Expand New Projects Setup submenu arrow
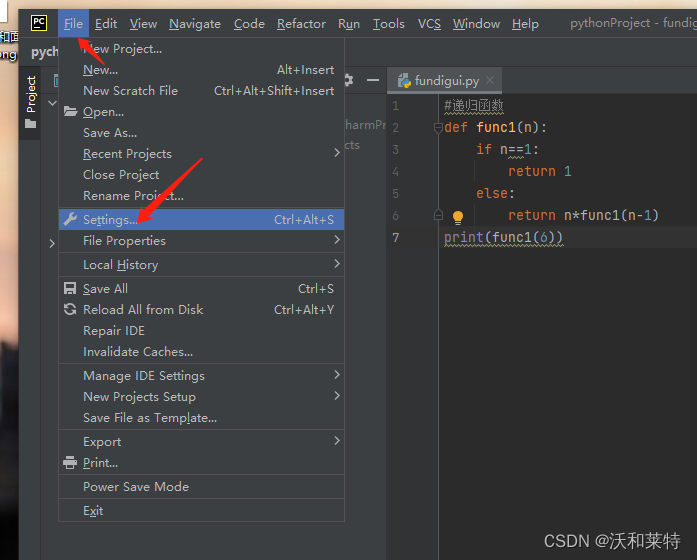Screen dimensions: 697x560 [x=337, y=396]
